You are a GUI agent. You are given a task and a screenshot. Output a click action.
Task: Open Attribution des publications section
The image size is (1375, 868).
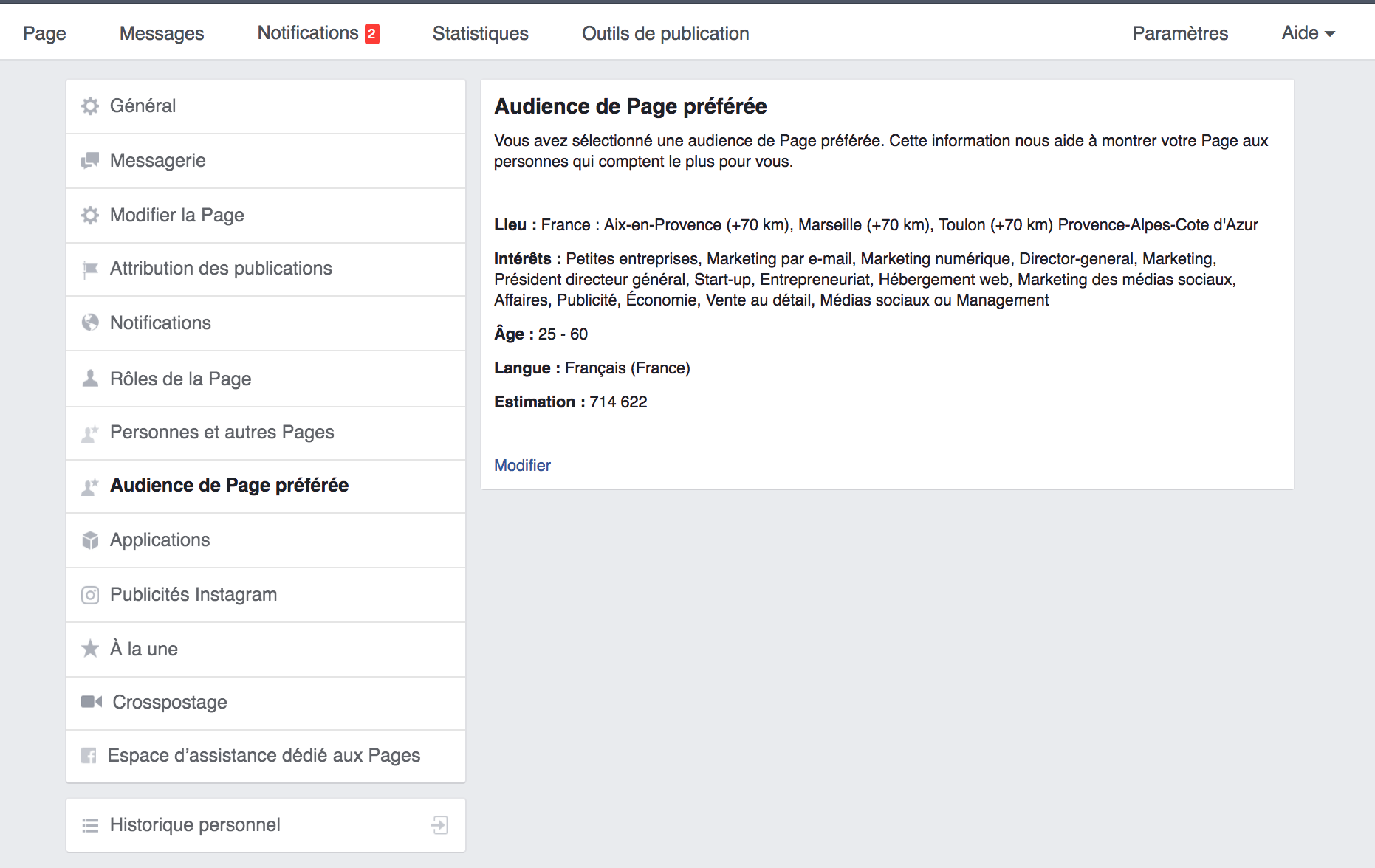pyautogui.click(x=266, y=269)
